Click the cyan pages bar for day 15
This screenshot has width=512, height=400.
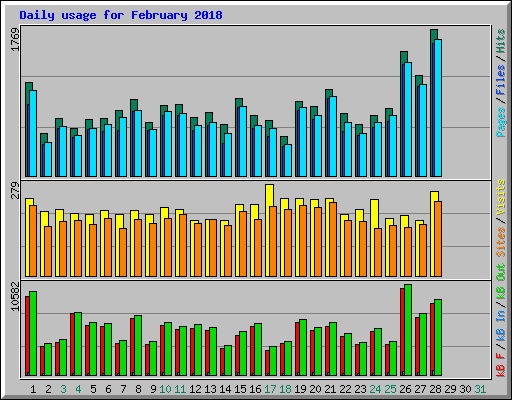pyautogui.click(x=243, y=142)
